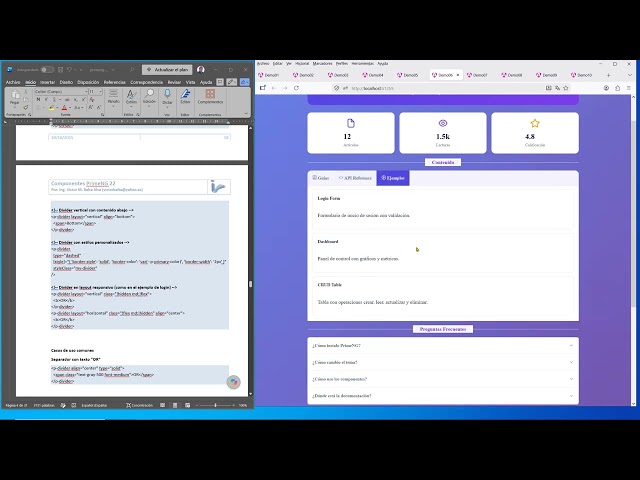
Task: Open the Vista ribbon tab
Action: coord(191,82)
